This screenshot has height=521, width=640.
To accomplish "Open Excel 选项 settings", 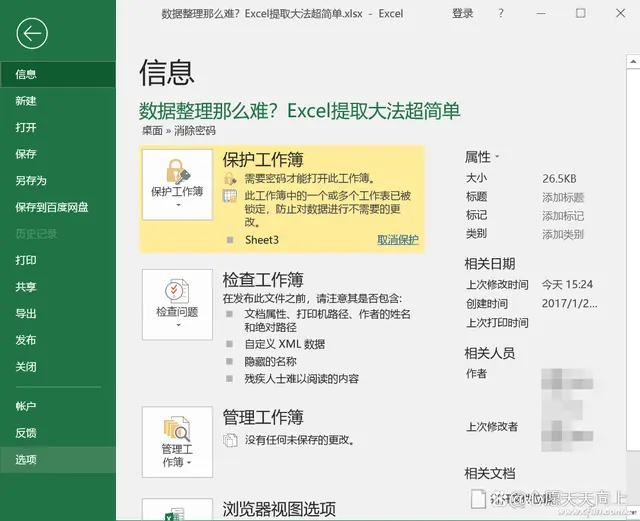I will (58, 459).
